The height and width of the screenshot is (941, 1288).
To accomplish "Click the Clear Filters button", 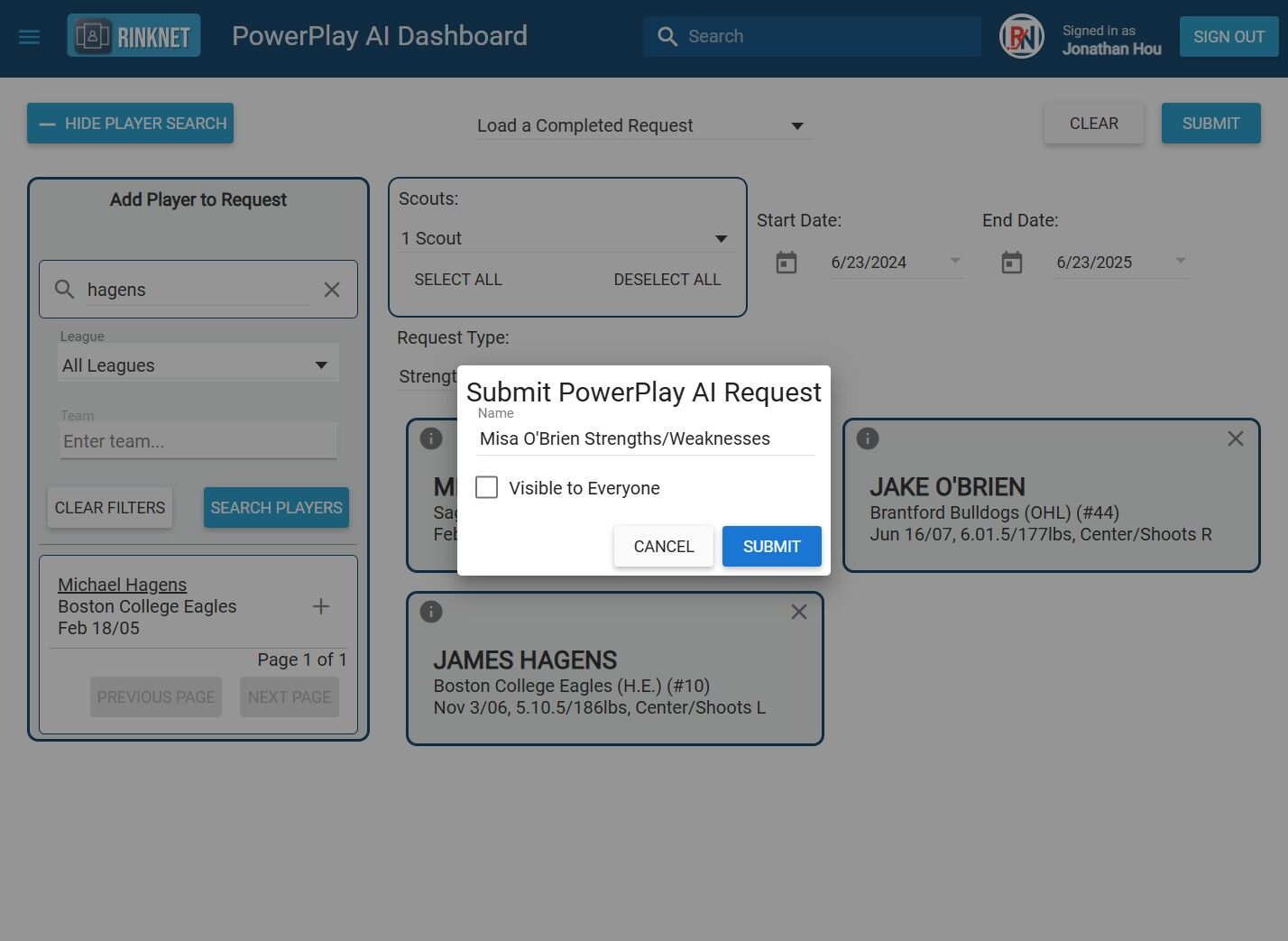I will [x=110, y=508].
